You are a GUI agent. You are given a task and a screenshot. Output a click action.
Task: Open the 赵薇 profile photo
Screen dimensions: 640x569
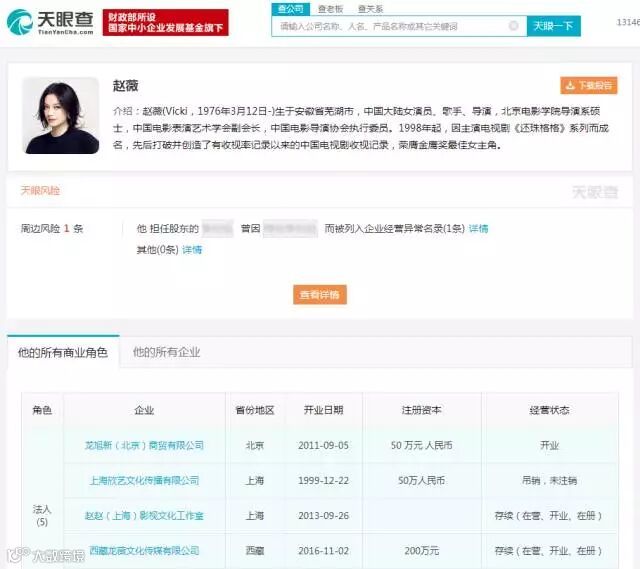coord(60,116)
